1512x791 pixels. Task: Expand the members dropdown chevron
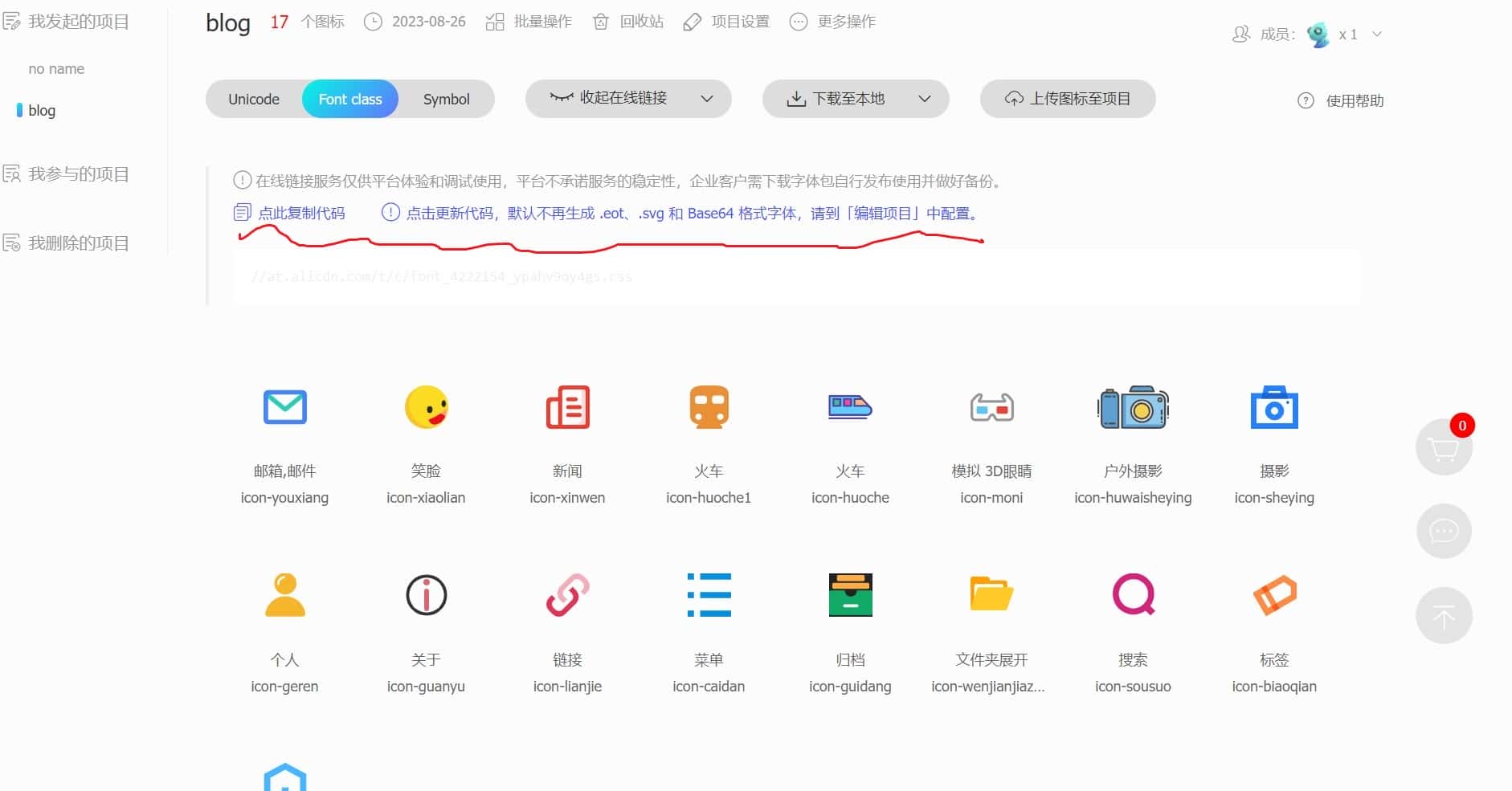click(1376, 35)
